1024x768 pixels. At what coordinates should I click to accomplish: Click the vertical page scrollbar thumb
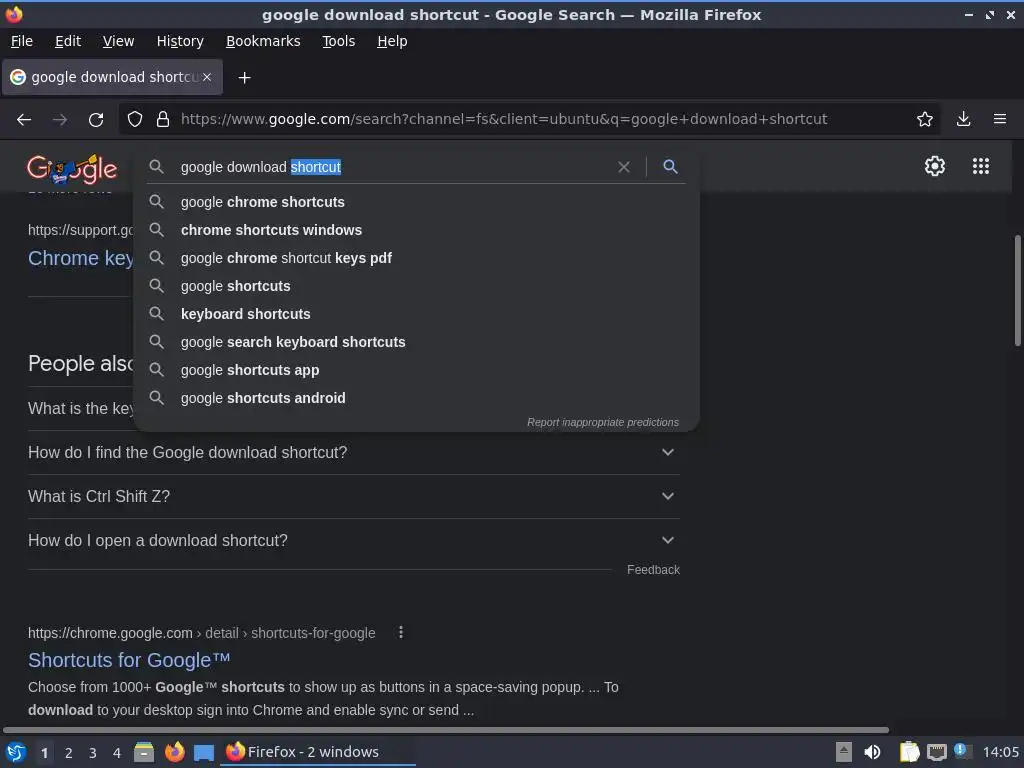tap(1017, 291)
